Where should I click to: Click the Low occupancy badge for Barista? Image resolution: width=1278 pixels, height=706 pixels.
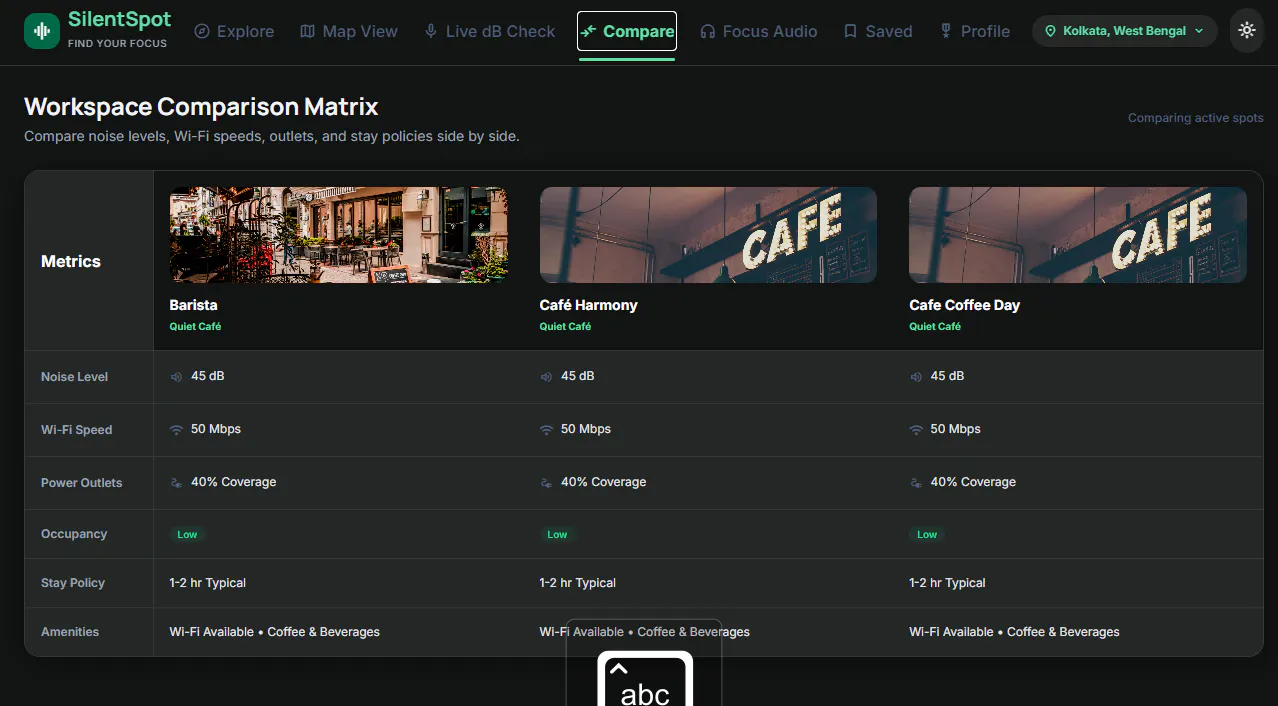(187, 534)
